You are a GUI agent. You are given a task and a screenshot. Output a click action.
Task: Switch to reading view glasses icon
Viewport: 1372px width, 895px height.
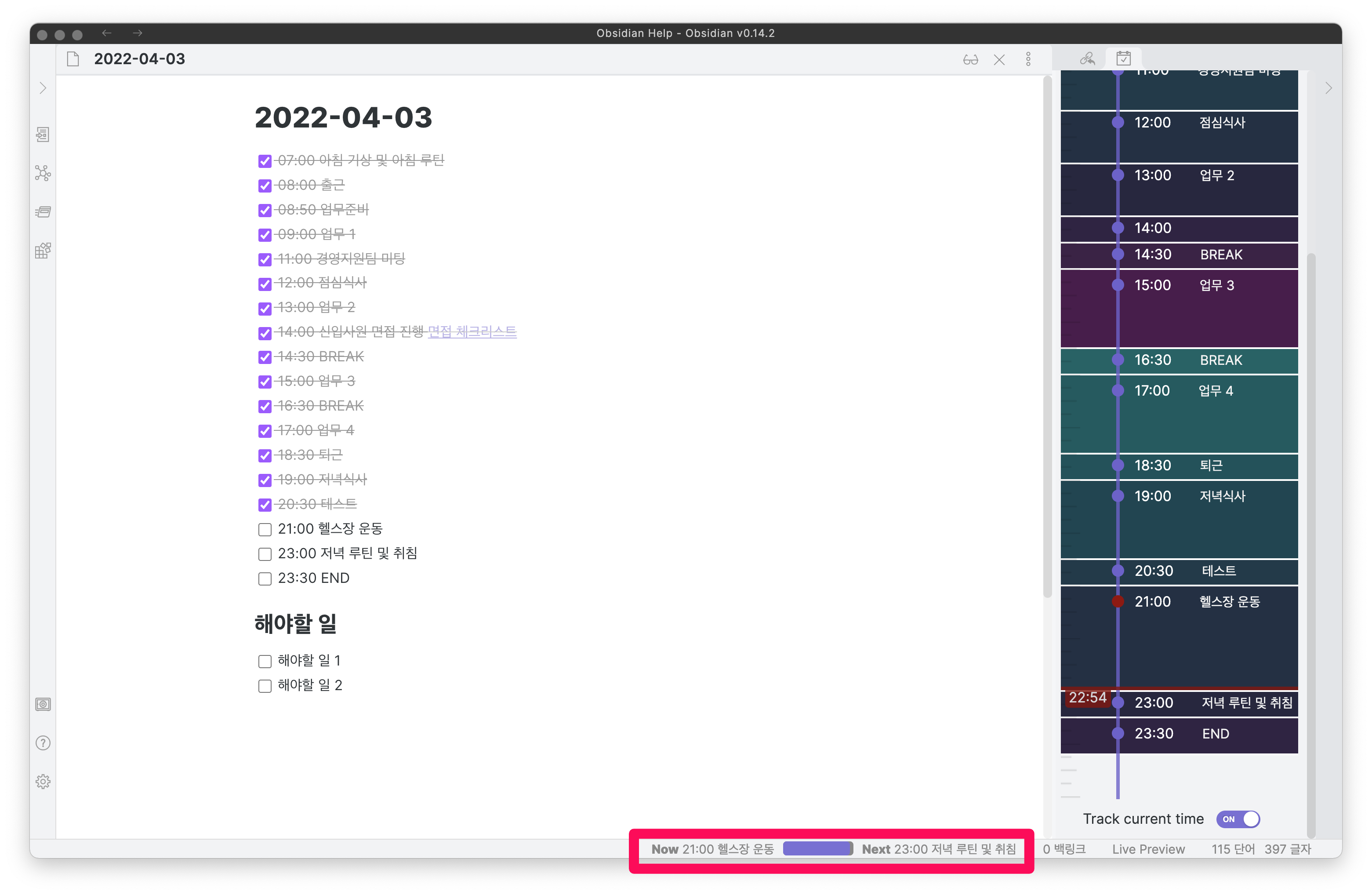[x=970, y=59]
